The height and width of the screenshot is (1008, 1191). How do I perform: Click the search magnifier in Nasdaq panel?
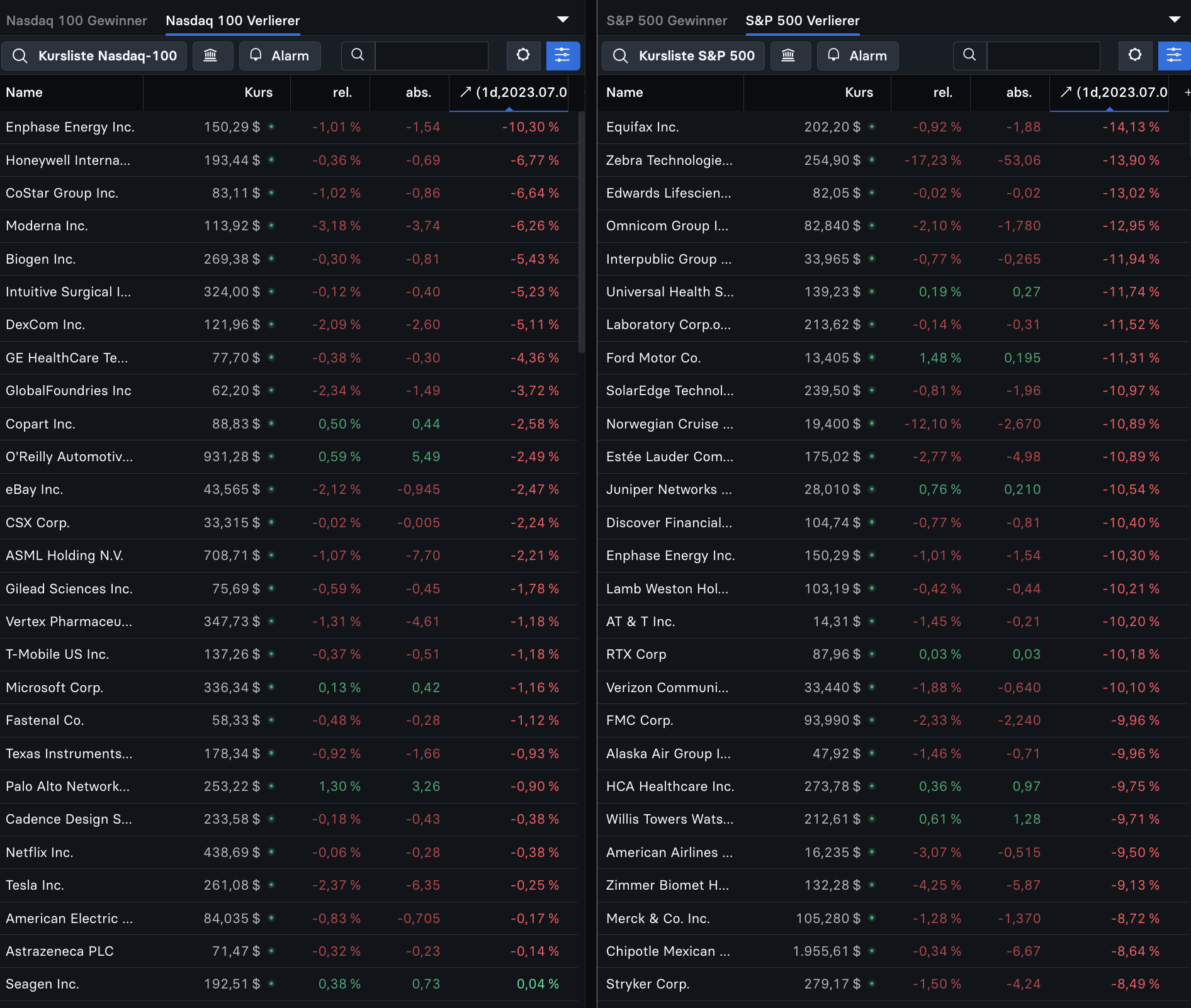pyautogui.click(x=358, y=55)
